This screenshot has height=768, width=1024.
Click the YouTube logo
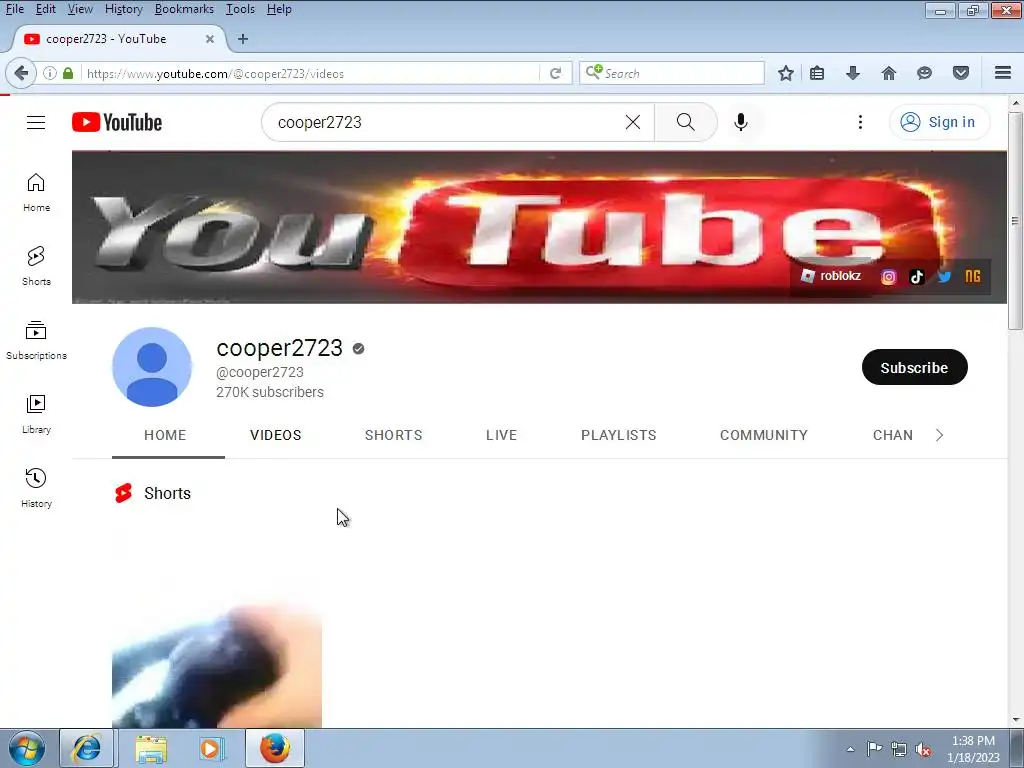(x=117, y=122)
